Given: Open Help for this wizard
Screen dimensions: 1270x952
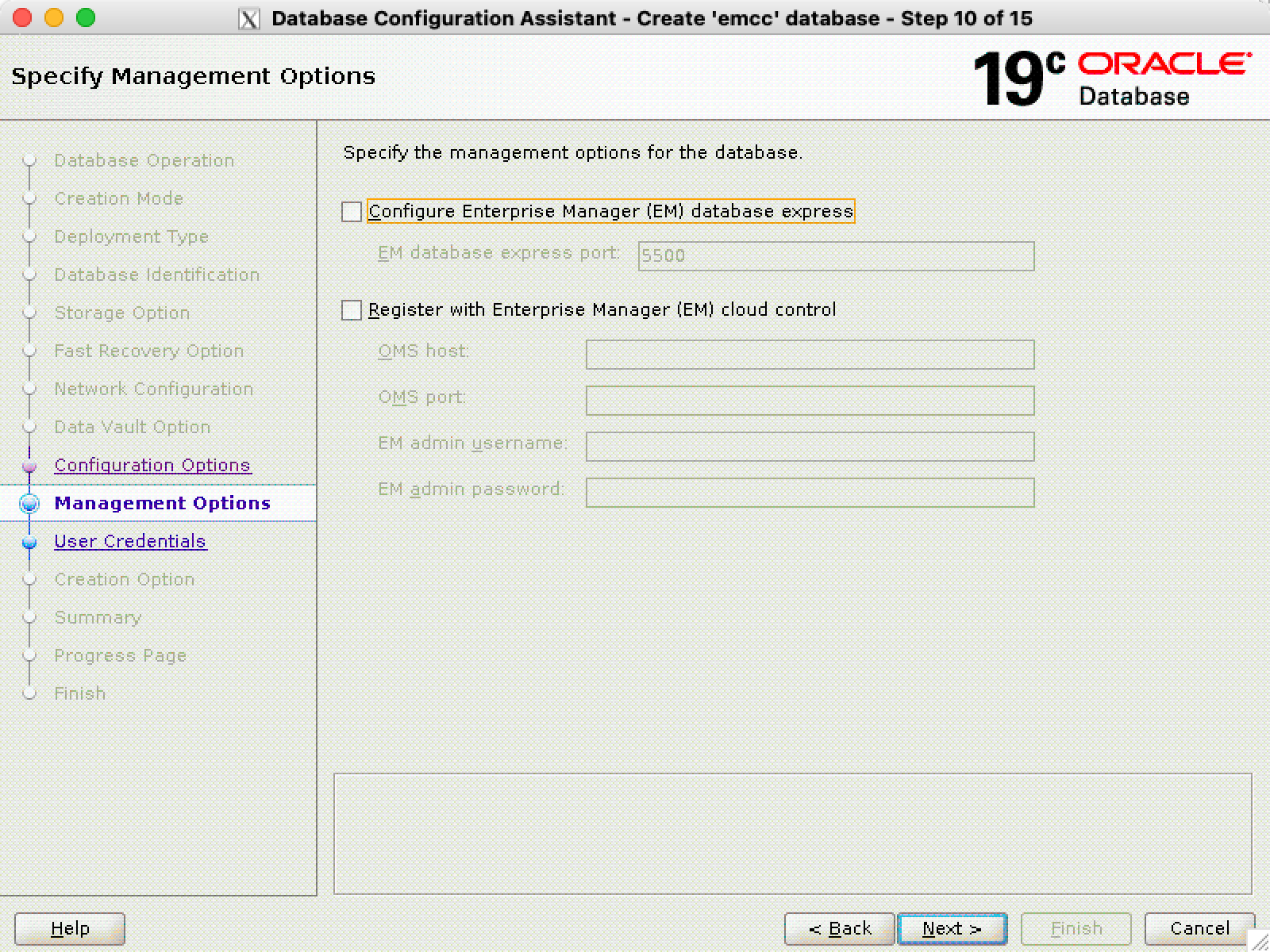Looking at the screenshot, I should pyautogui.click(x=70, y=928).
